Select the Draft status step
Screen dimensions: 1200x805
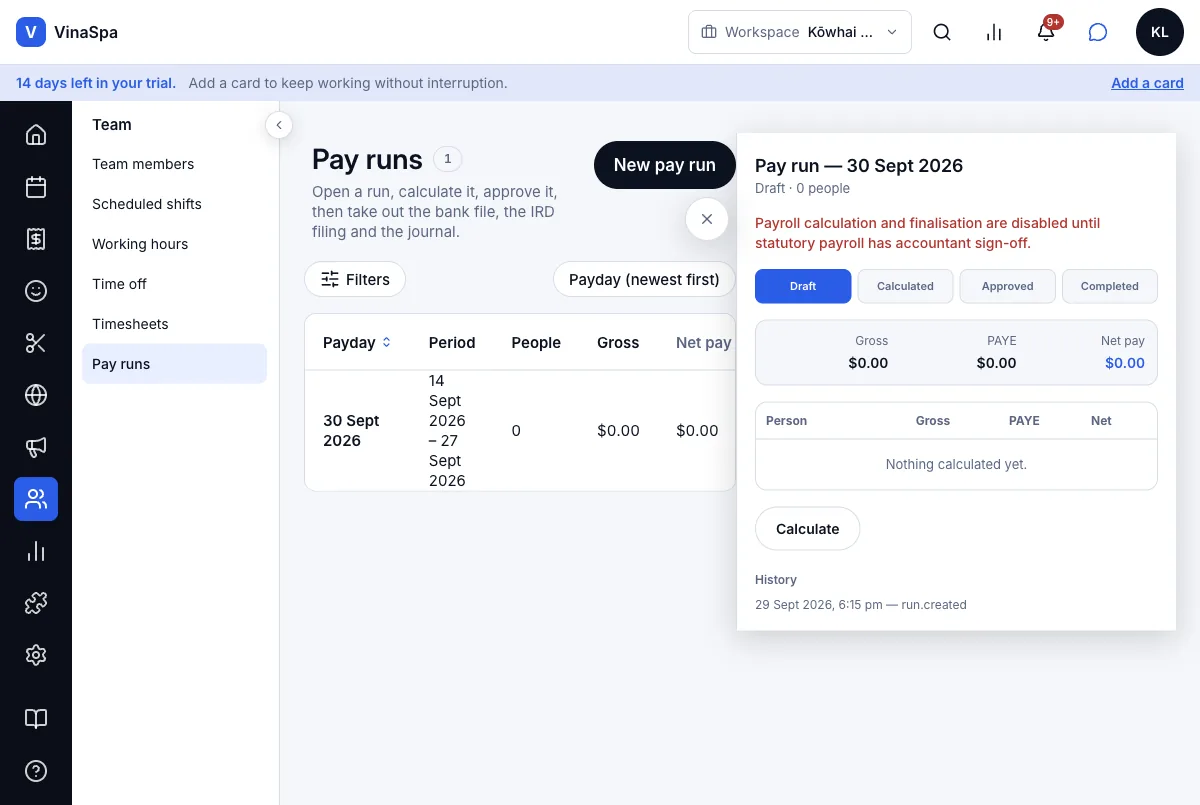tap(803, 286)
